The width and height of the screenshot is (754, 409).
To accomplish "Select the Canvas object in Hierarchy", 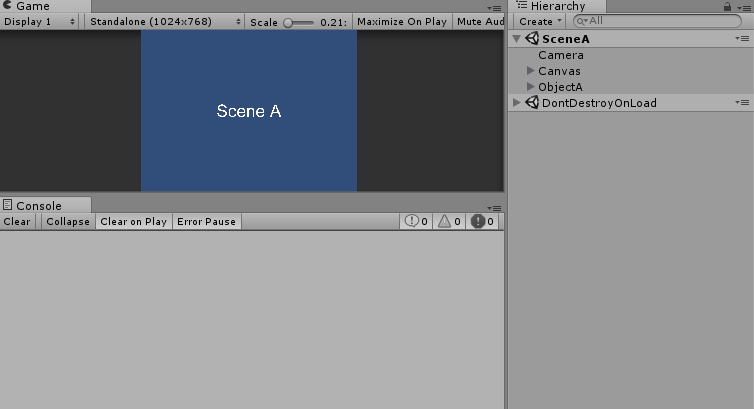I will (559, 71).
